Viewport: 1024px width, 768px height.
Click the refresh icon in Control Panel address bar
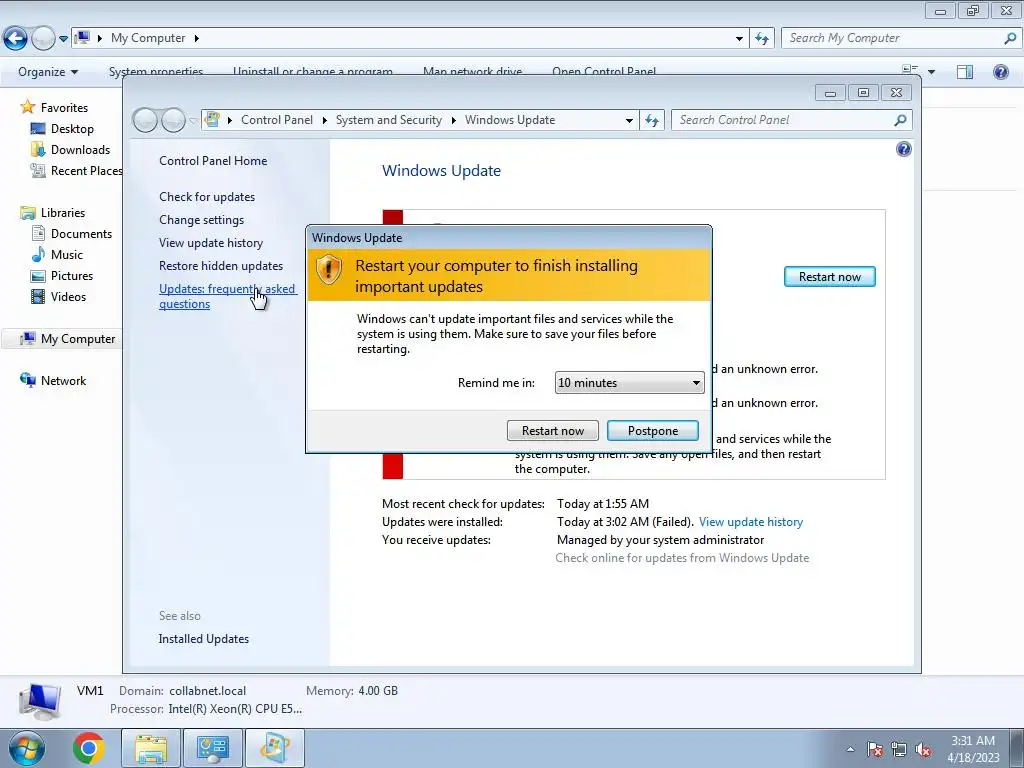click(652, 120)
